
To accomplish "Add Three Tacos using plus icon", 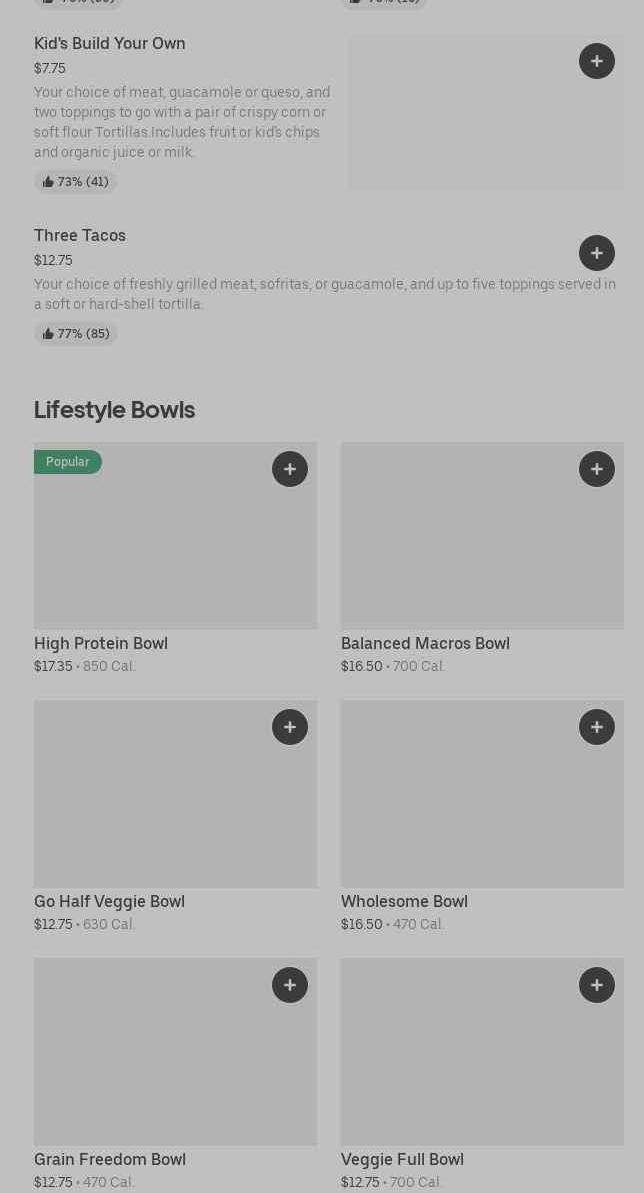I will [596, 253].
